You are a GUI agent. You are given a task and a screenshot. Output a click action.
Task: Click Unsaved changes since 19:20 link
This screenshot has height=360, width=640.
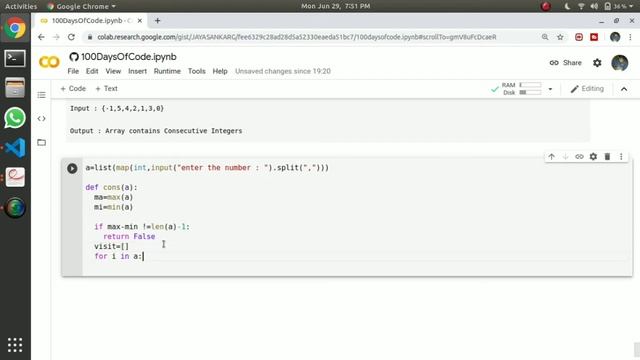point(283,71)
